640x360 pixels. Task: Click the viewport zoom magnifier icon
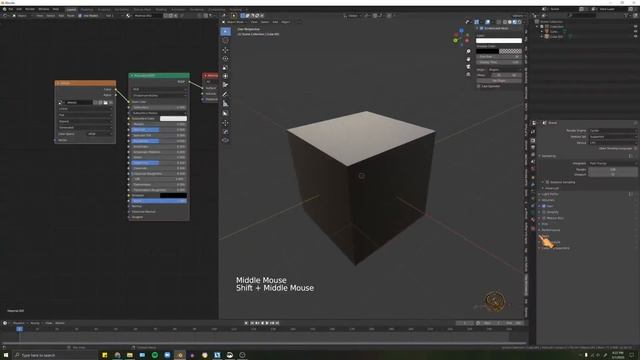tap(468, 51)
